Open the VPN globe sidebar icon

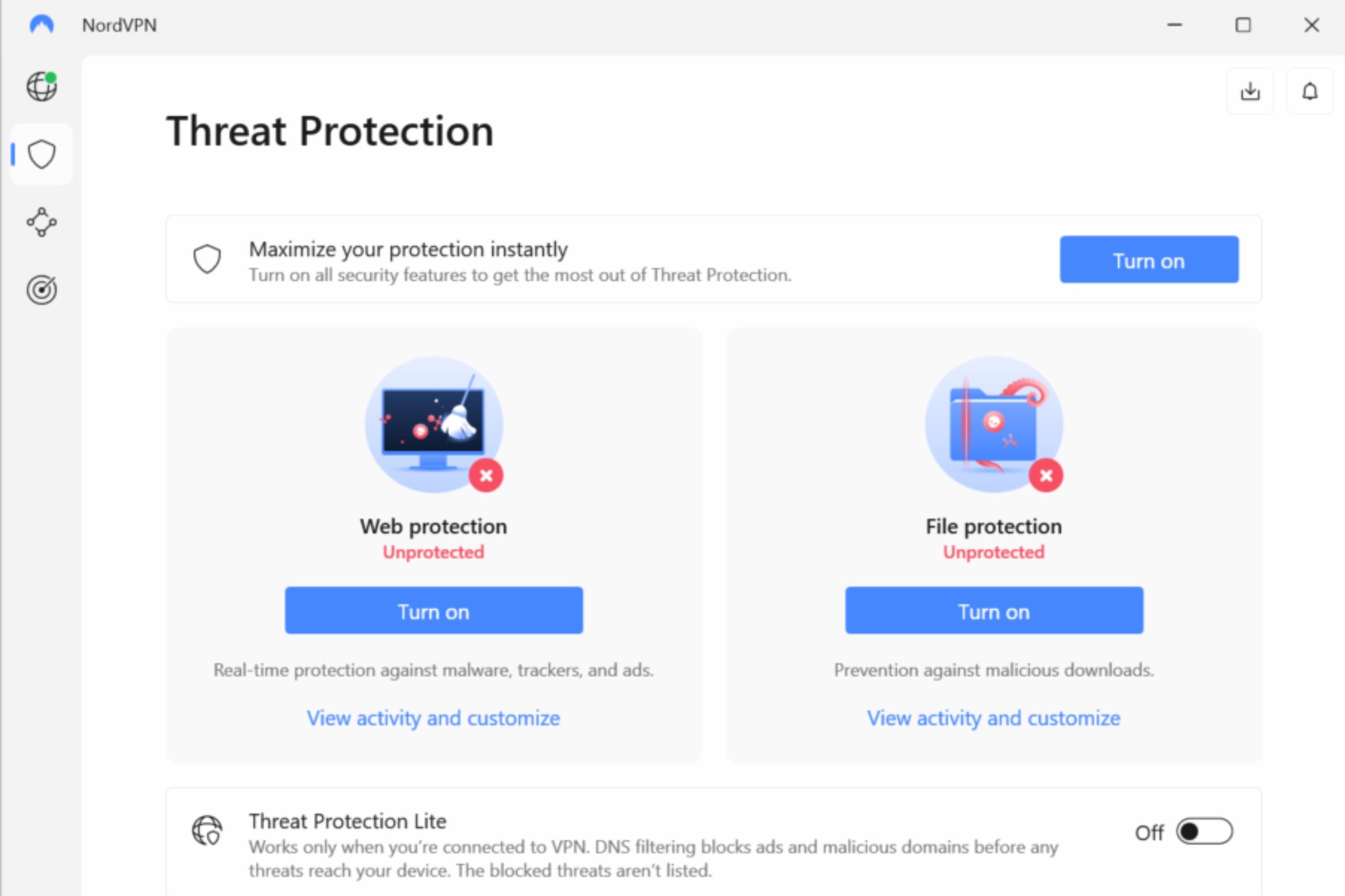[x=42, y=86]
